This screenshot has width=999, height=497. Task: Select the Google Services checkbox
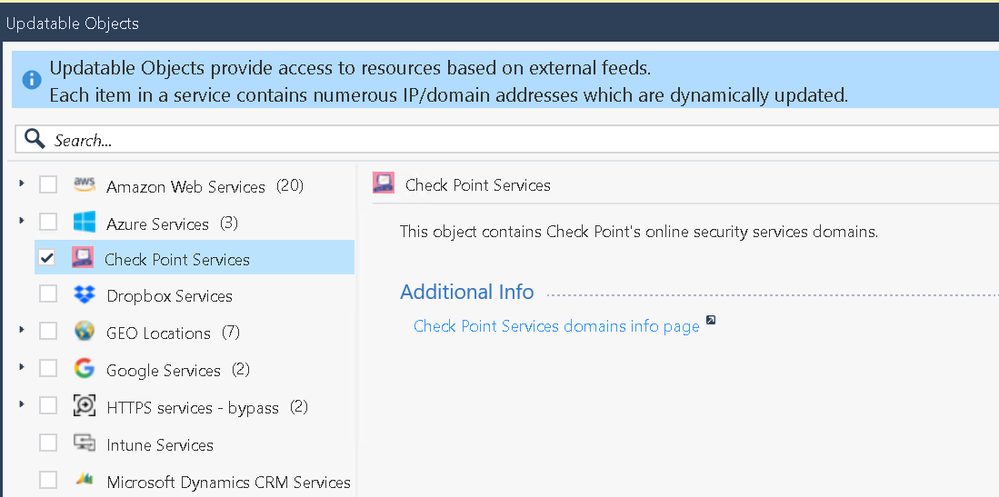(x=48, y=368)
